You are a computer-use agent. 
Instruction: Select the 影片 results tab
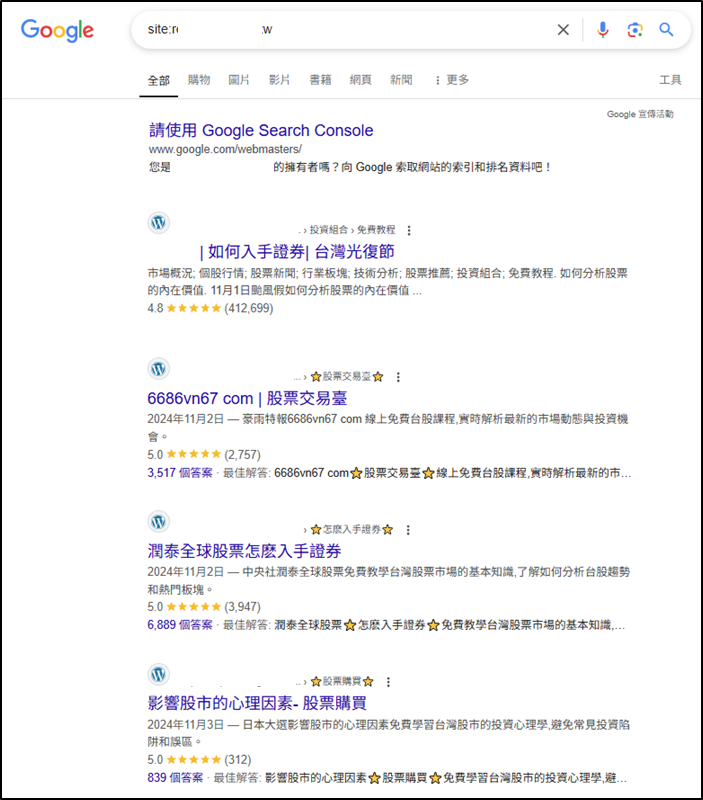(x=279, y=80)
